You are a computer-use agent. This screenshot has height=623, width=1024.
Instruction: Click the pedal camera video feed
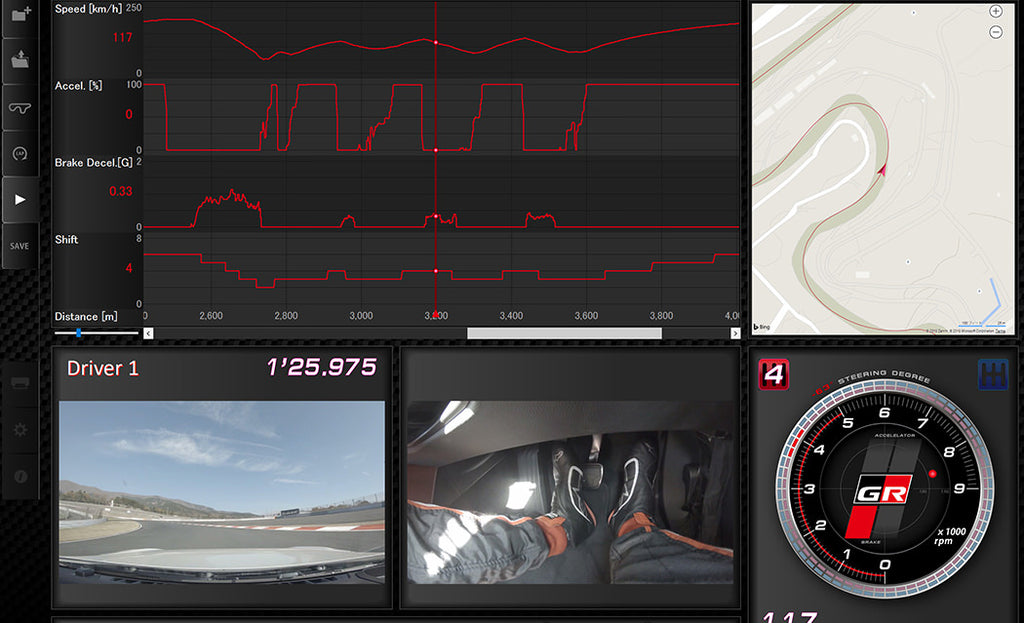click(570, 491)
